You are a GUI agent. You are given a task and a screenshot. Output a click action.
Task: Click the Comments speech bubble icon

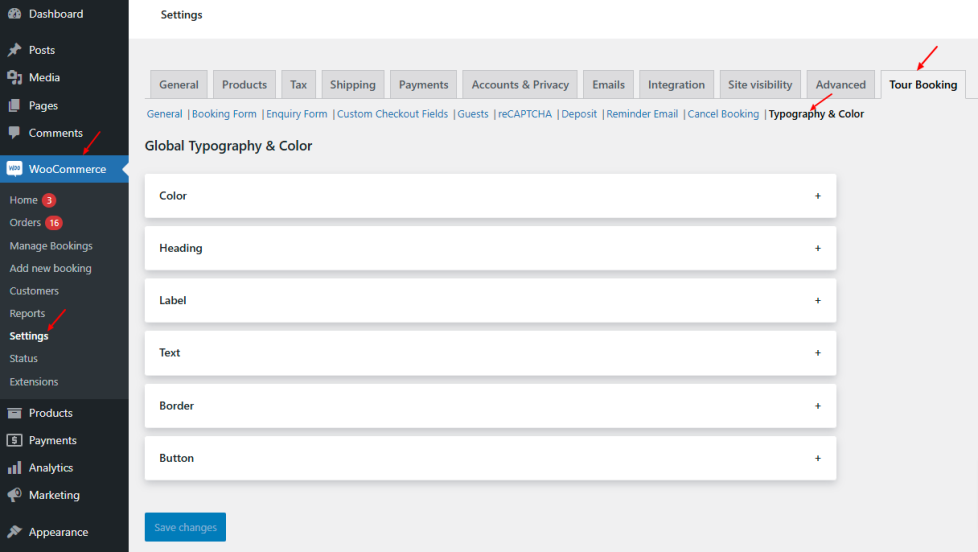[14, 133]
